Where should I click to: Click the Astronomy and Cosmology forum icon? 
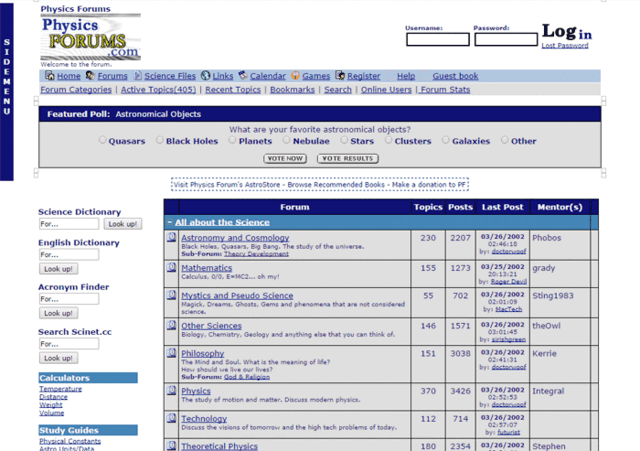click(x=171, y=237)
